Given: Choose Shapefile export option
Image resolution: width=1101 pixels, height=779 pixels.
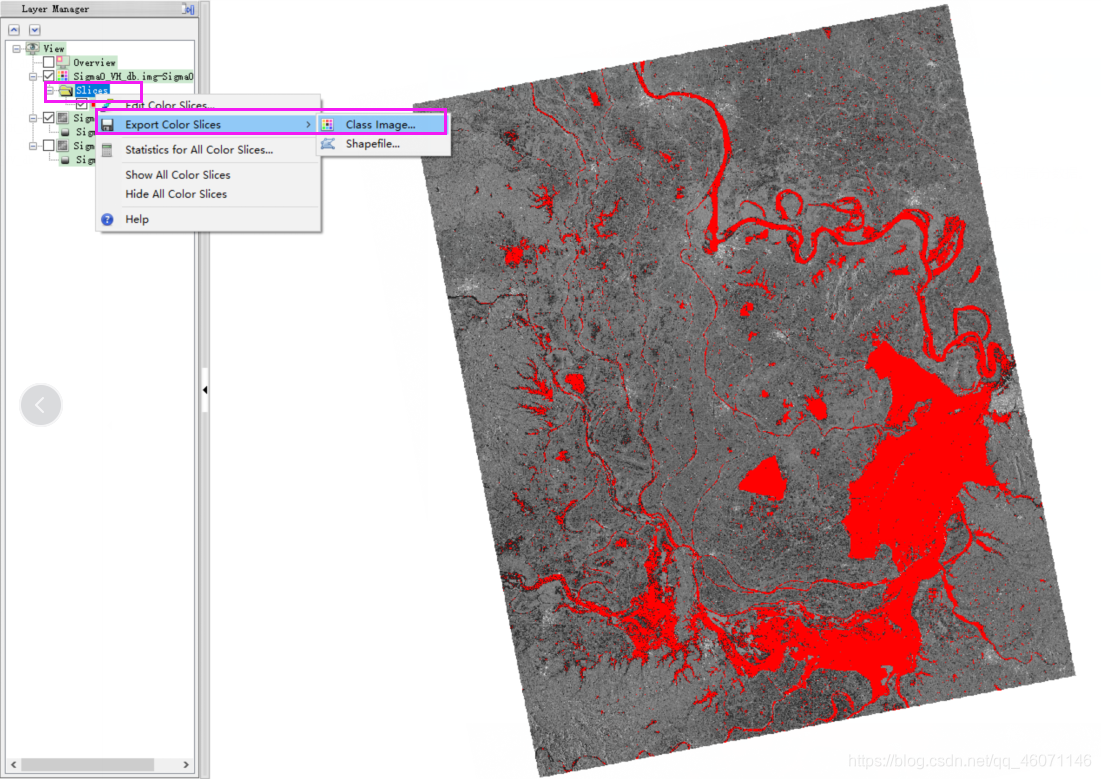Looking at the screenshot, I should tap(383, 143).
